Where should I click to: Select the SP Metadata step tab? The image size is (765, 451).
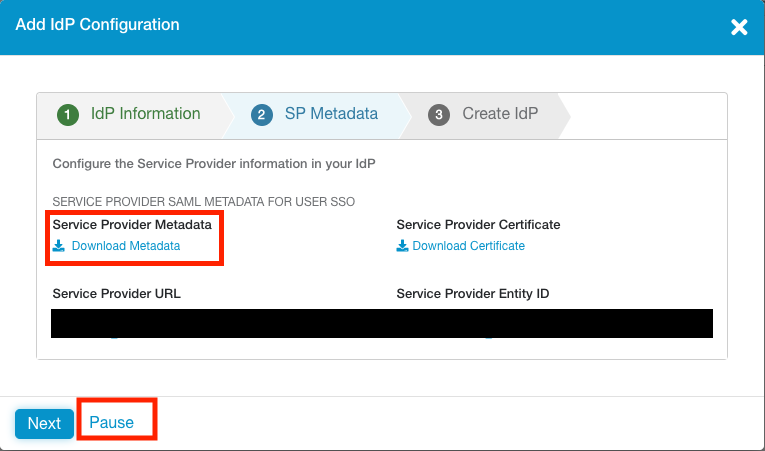tap(331, 114)
